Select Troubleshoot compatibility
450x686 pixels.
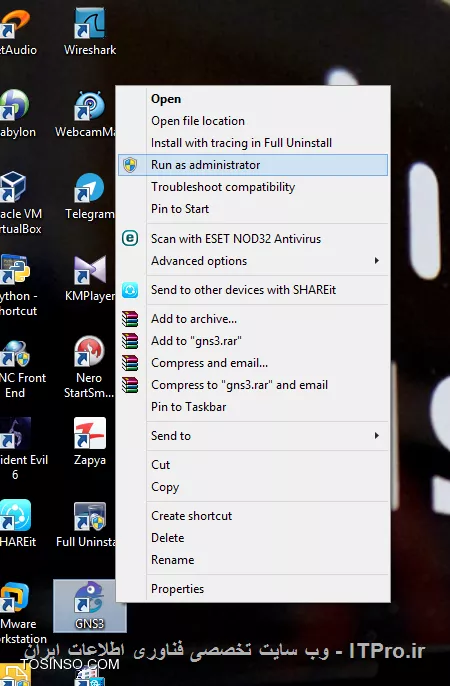tap(253, 187)
